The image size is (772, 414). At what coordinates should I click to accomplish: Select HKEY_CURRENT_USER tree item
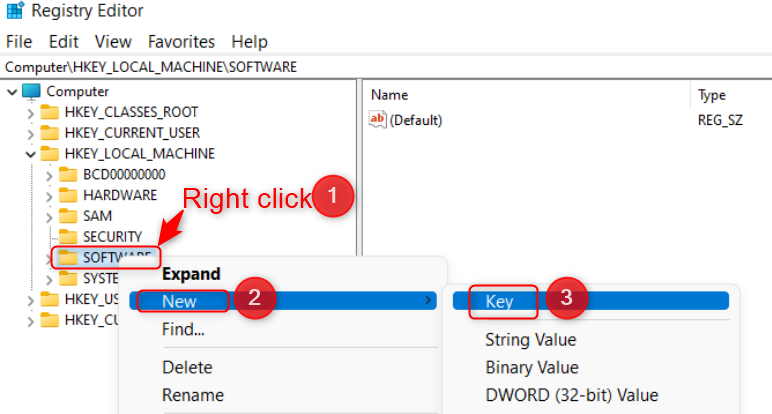(x=132, y=133)
